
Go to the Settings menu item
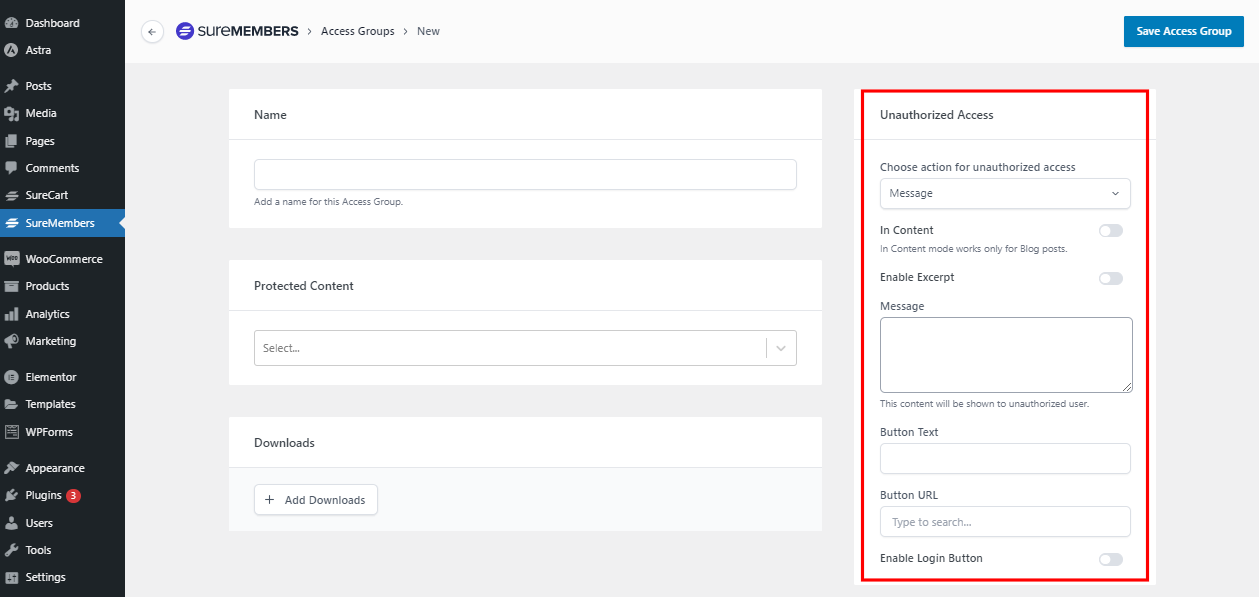tap(45, 577)
